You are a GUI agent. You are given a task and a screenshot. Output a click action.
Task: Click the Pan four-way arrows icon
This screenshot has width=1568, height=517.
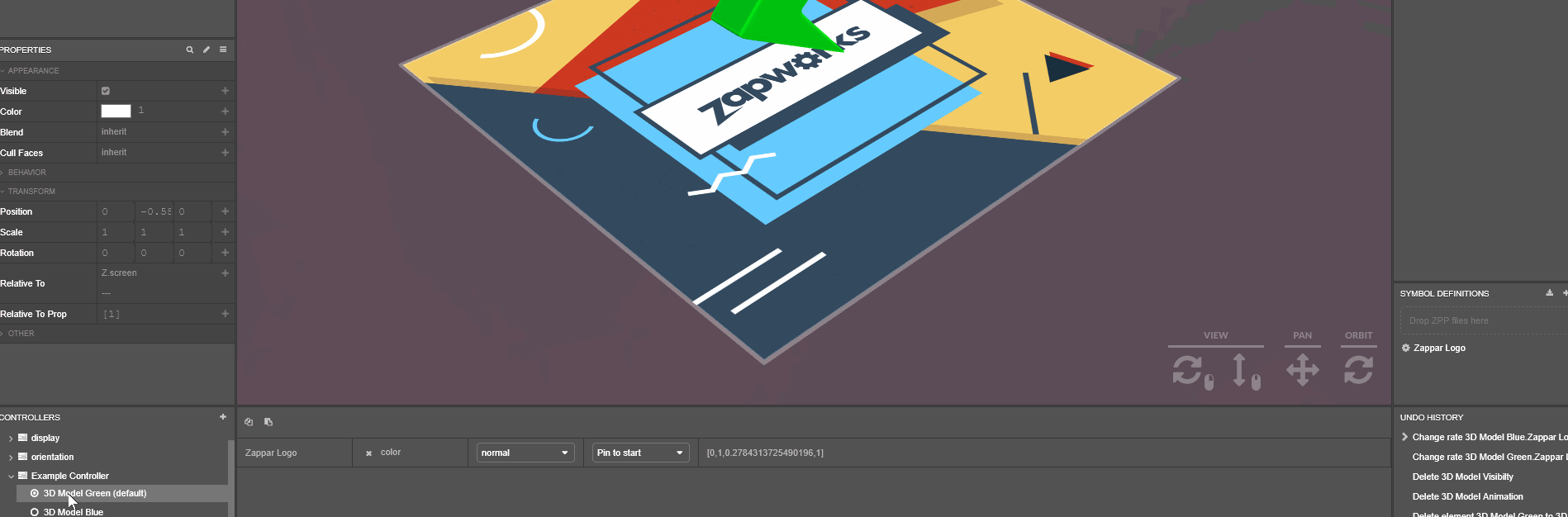[1303, 370]
